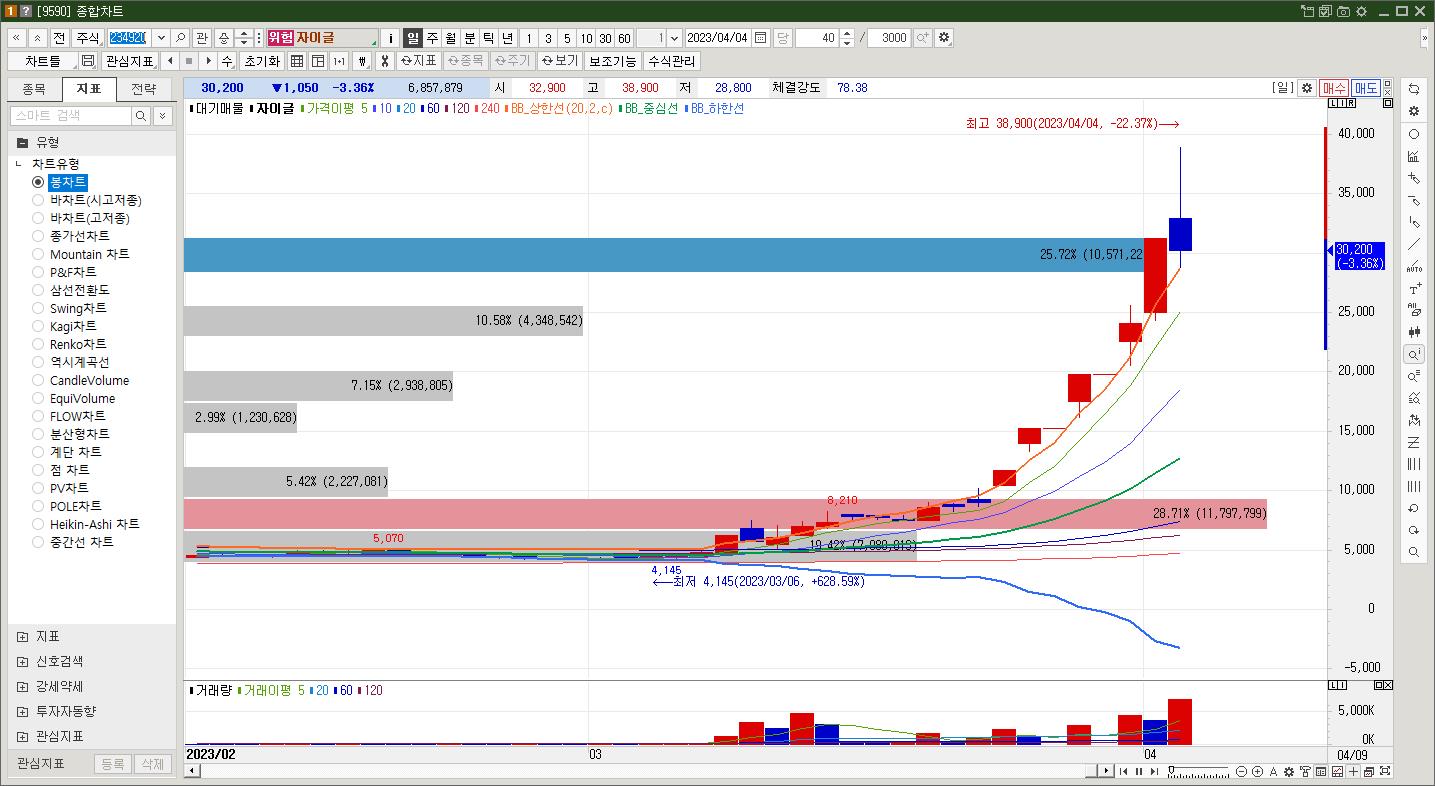Expand the 신호검색 tree section
This screenshot has width=1435, height=786.
23,662
